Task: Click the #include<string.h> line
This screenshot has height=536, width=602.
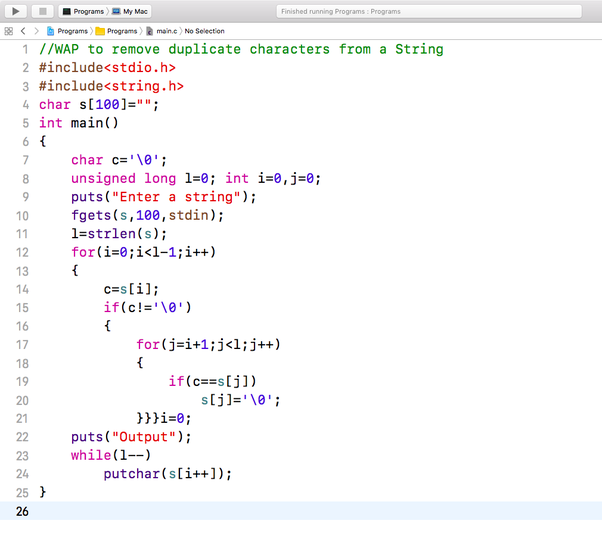Action: (111, 86)
